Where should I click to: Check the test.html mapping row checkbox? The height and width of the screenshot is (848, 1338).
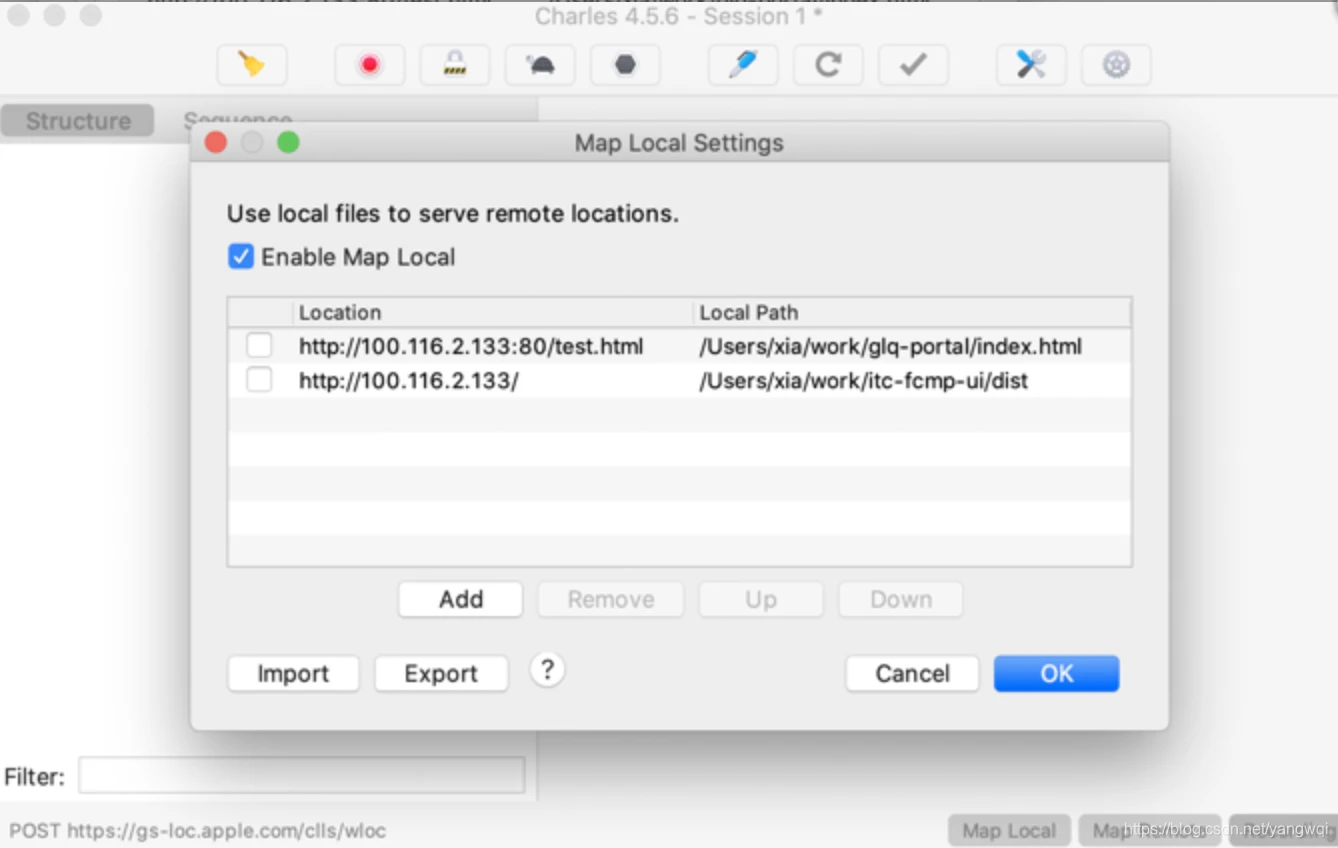(x=259, y=346)
